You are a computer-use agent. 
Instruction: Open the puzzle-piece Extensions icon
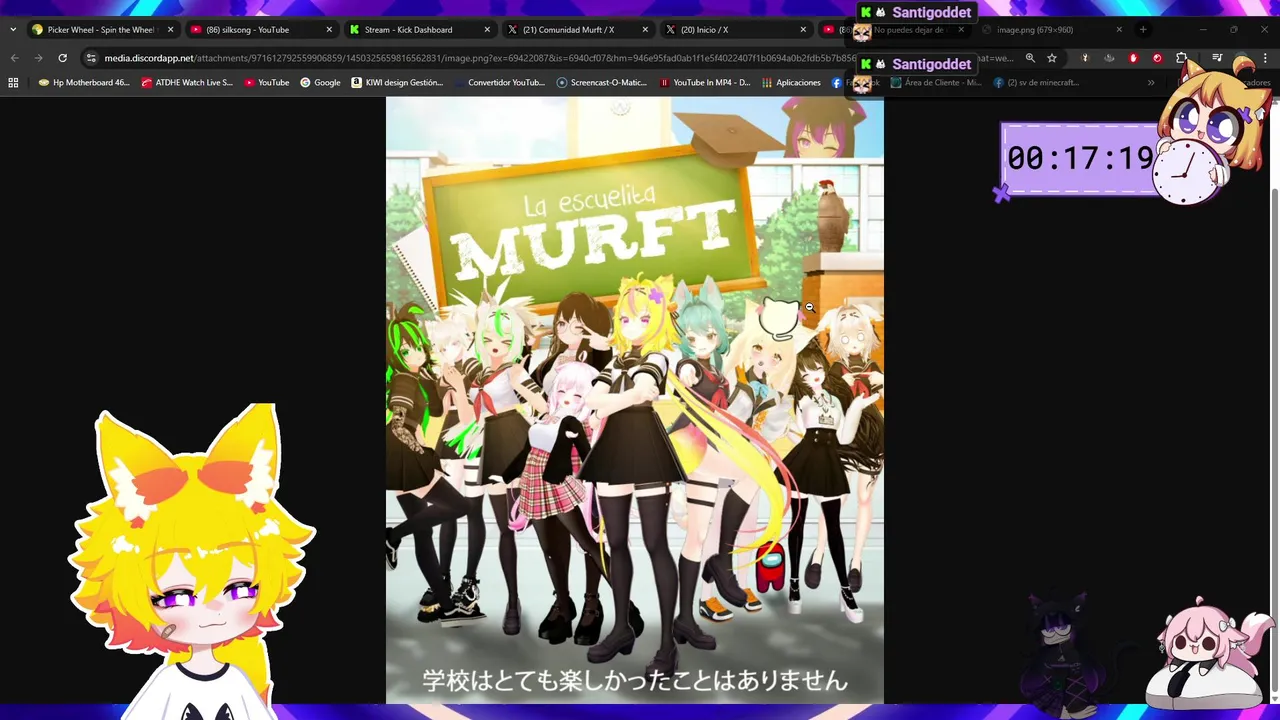pos(1182,58)
